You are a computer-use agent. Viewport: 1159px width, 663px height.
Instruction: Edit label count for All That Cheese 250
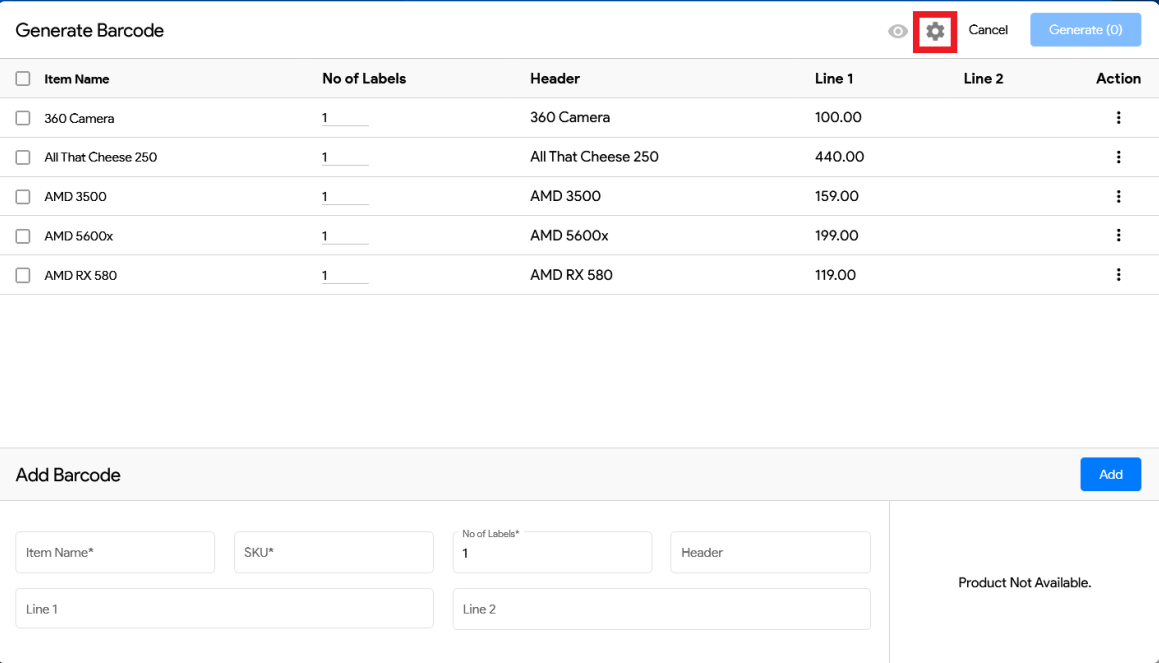coord(344,157)
